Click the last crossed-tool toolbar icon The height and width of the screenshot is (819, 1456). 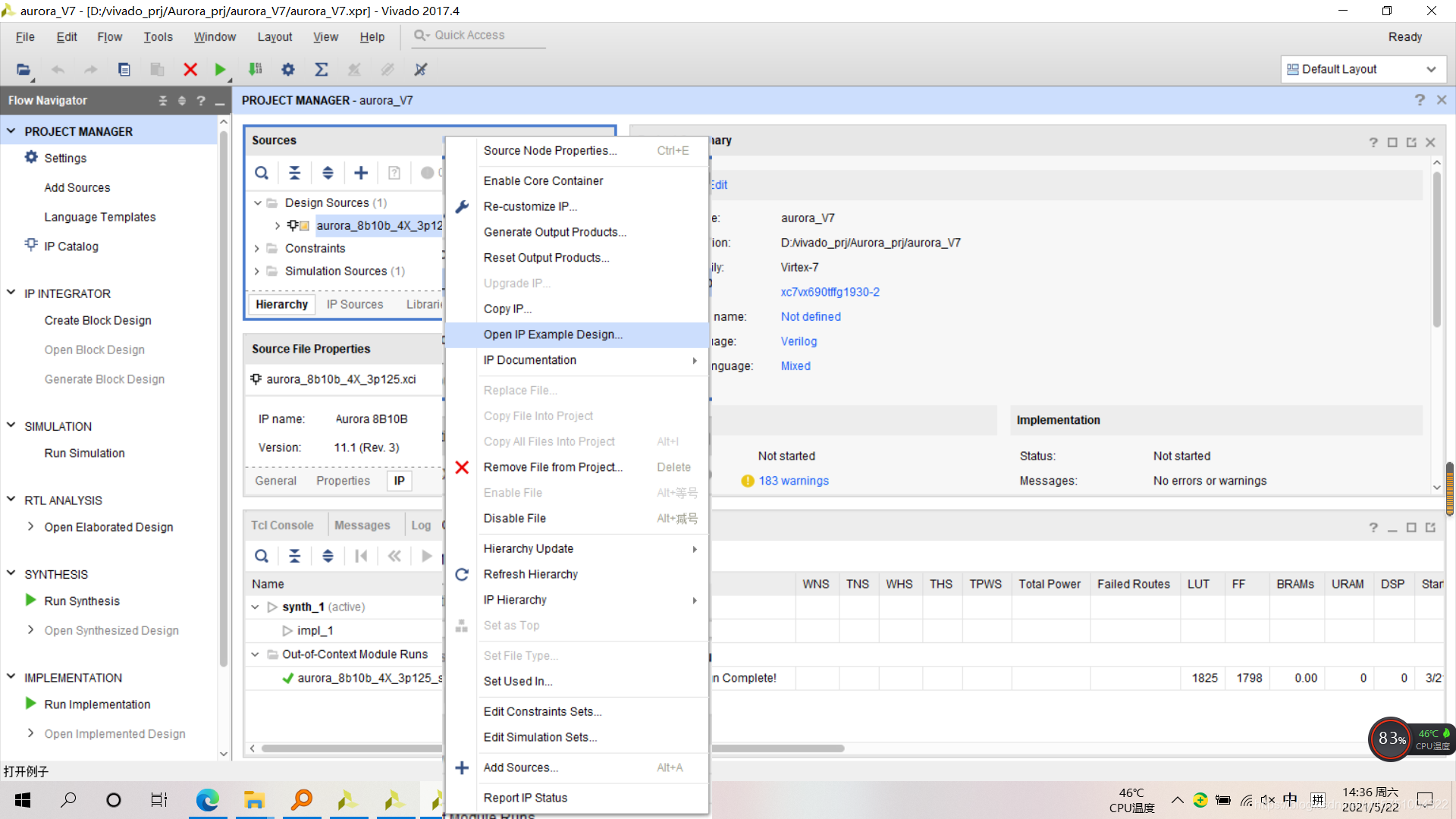tap(421, 69)
